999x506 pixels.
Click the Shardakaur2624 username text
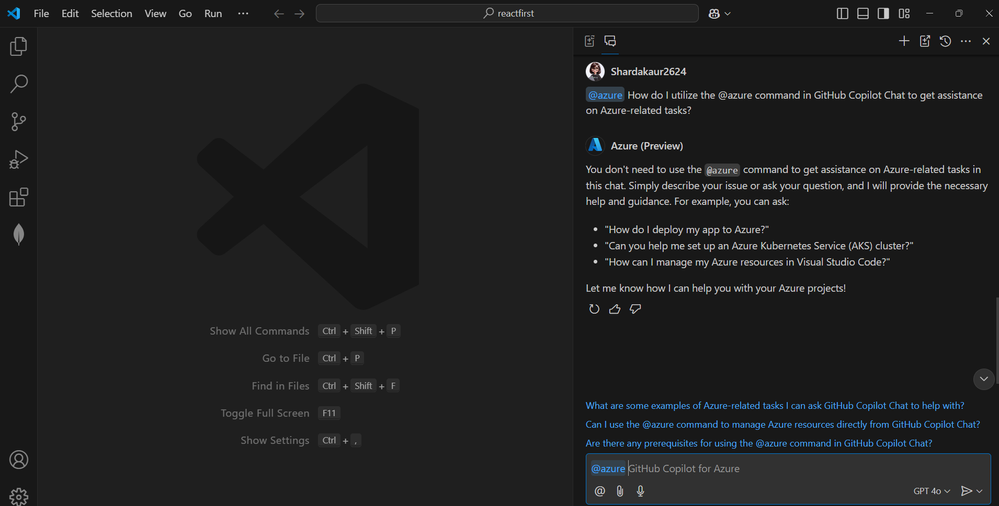click(648, 71)
